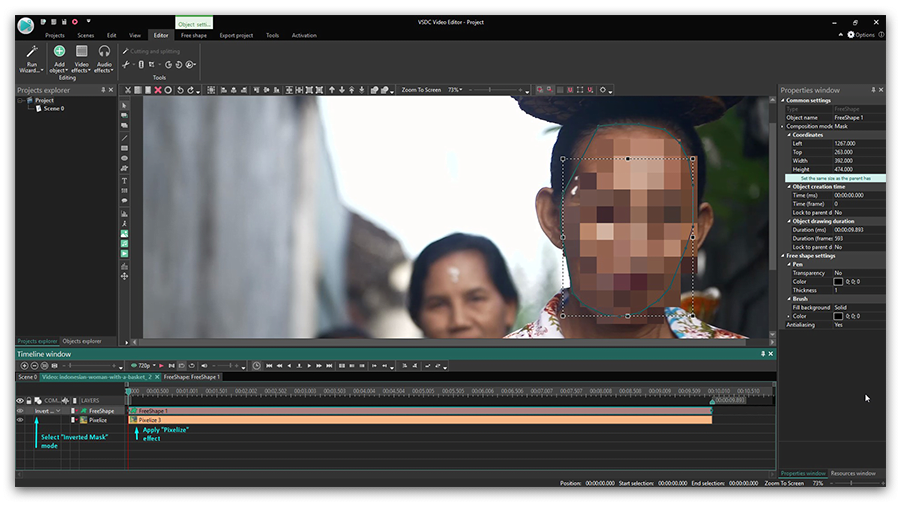Image resolution: width=900 pixels, height=510 pixels.
Task: Select the pointer tool in left toolbar
Action: [124, 106]
